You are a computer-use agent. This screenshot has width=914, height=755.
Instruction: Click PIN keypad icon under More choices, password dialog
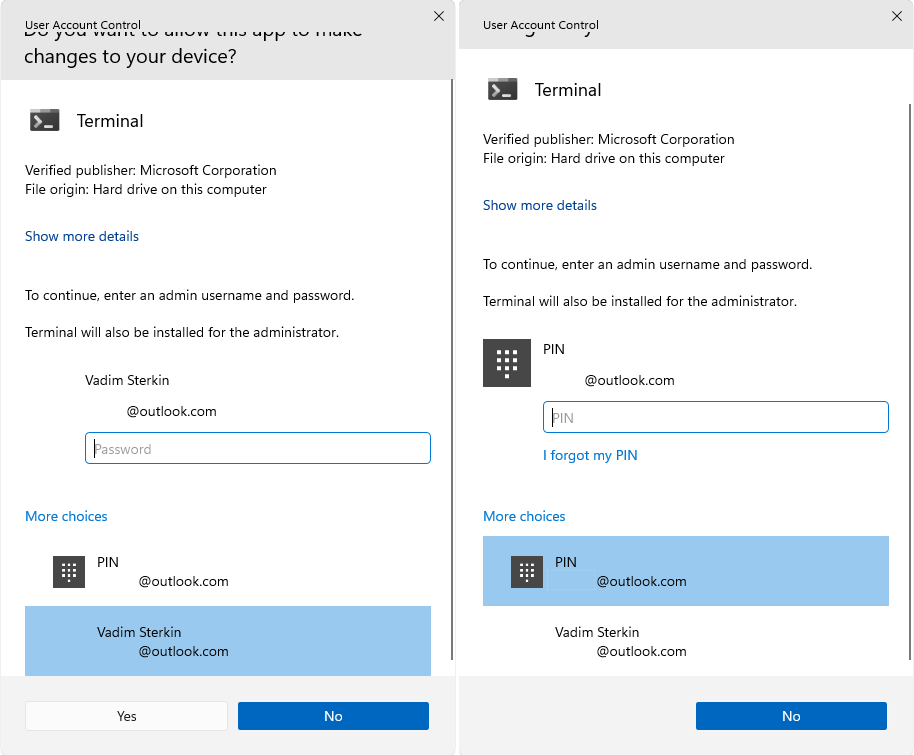point(69,571)
